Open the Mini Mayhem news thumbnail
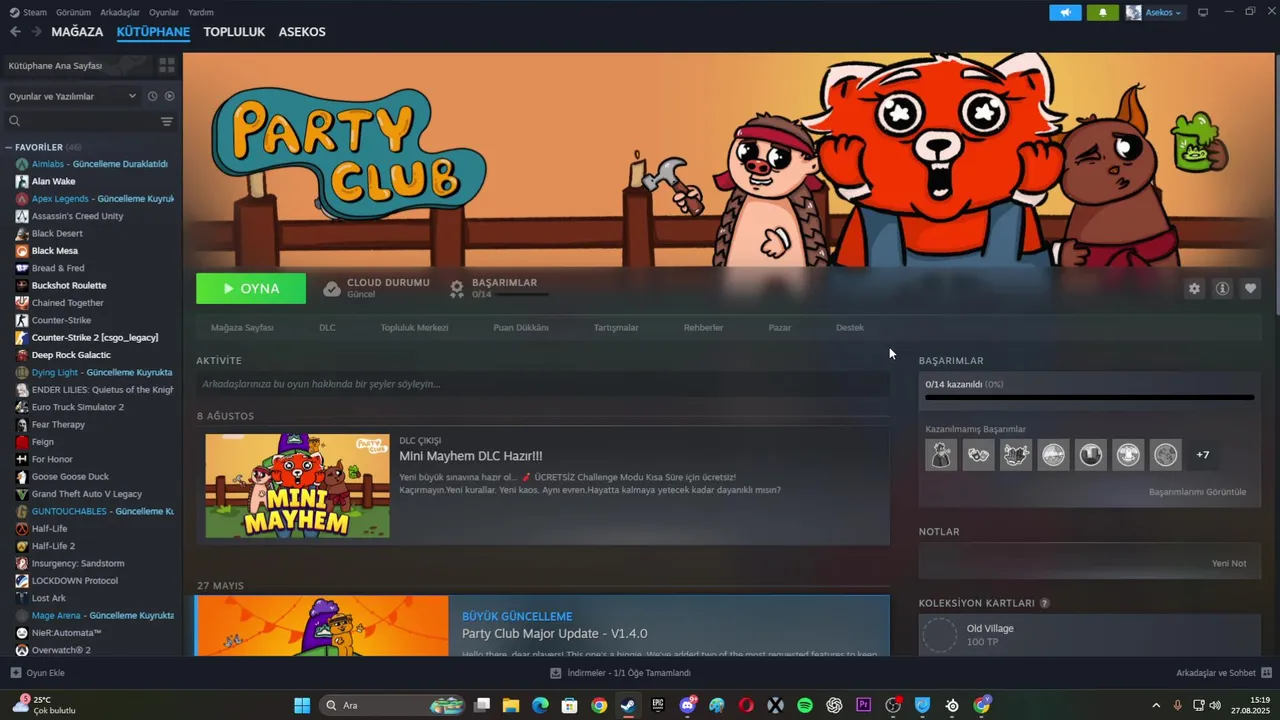1280x720 pixels. (298, 486)
